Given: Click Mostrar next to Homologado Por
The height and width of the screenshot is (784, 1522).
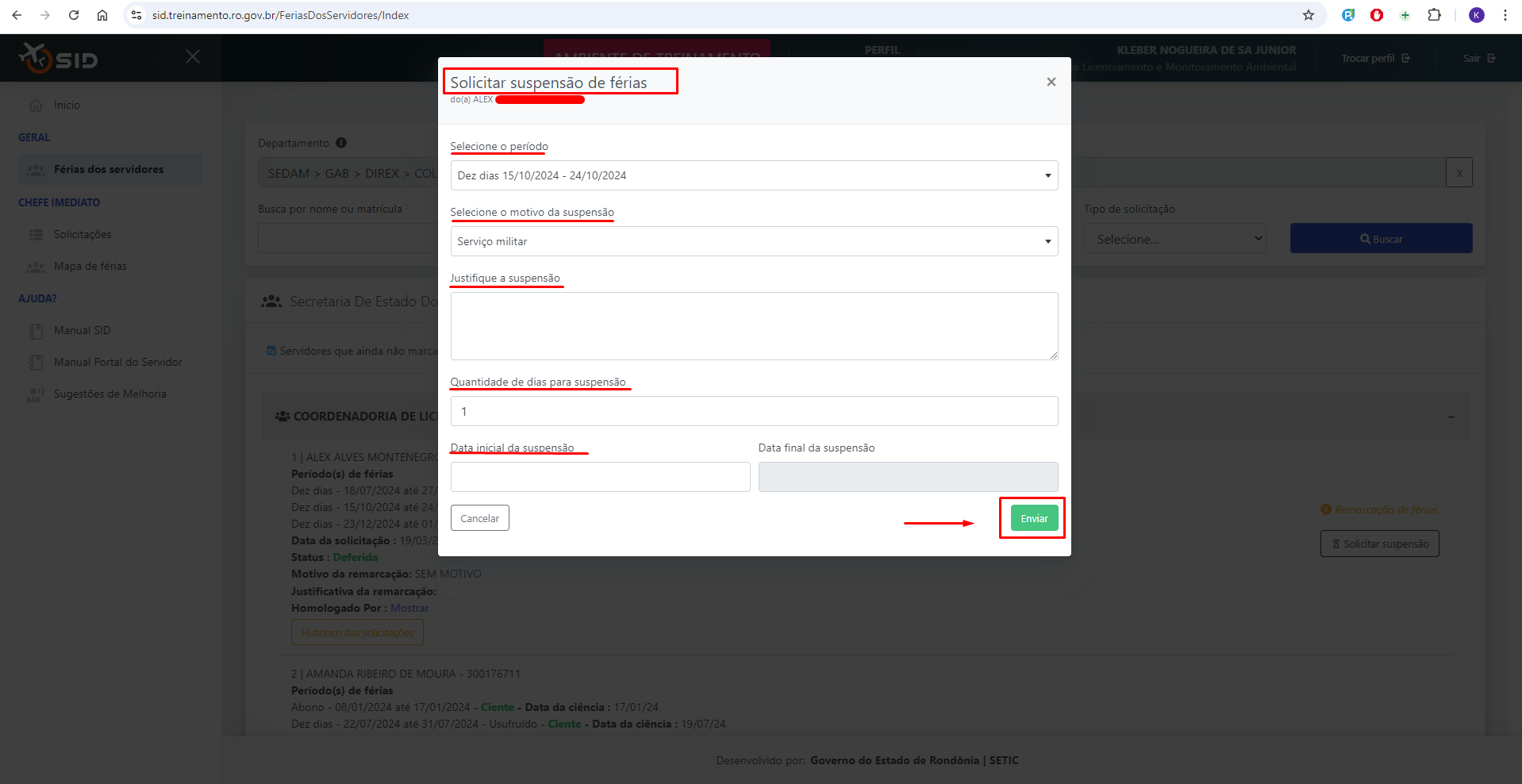Looking at the screenshot, I should point(409,608).
